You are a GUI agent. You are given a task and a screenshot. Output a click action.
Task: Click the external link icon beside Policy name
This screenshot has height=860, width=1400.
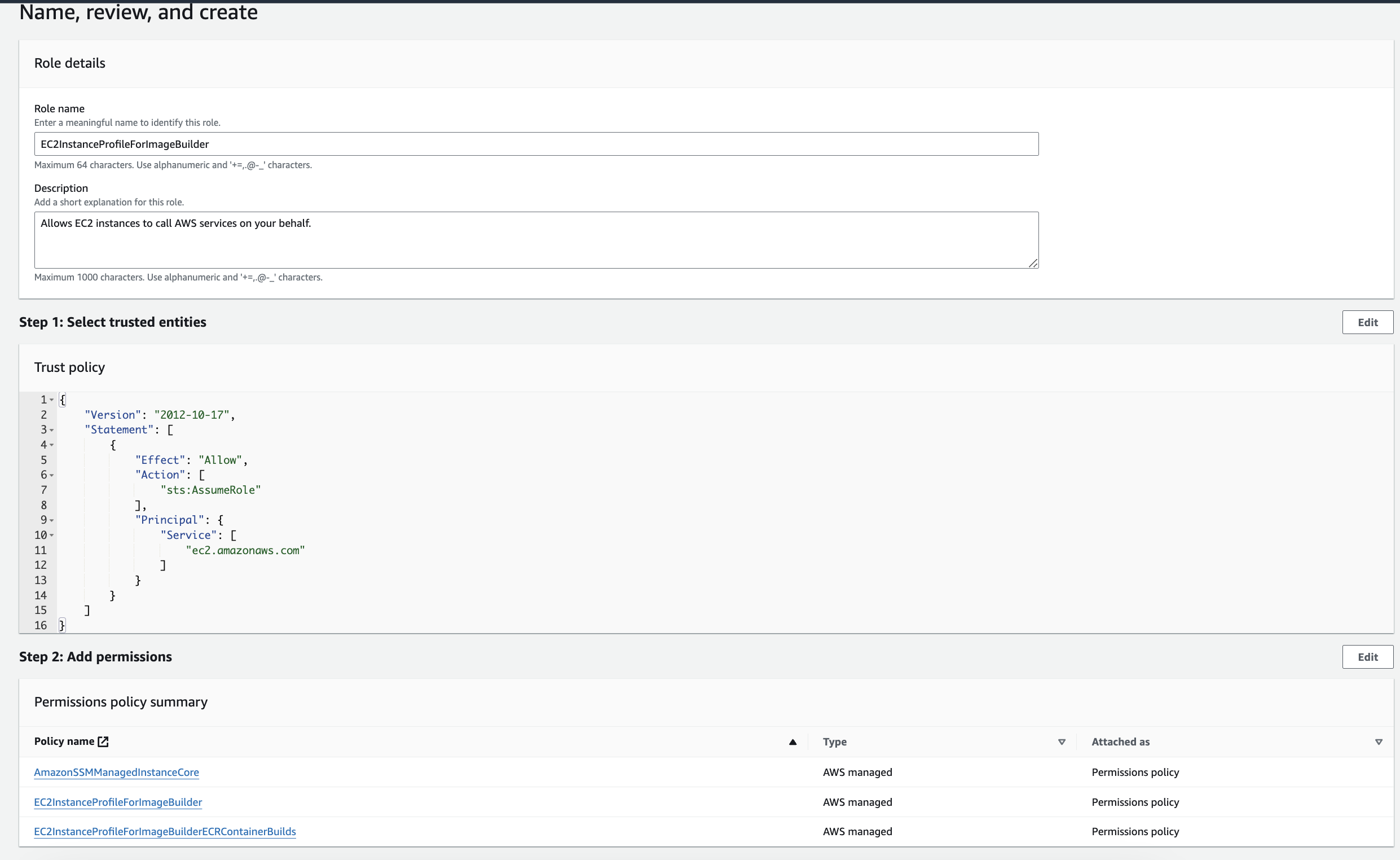(103, 741)
